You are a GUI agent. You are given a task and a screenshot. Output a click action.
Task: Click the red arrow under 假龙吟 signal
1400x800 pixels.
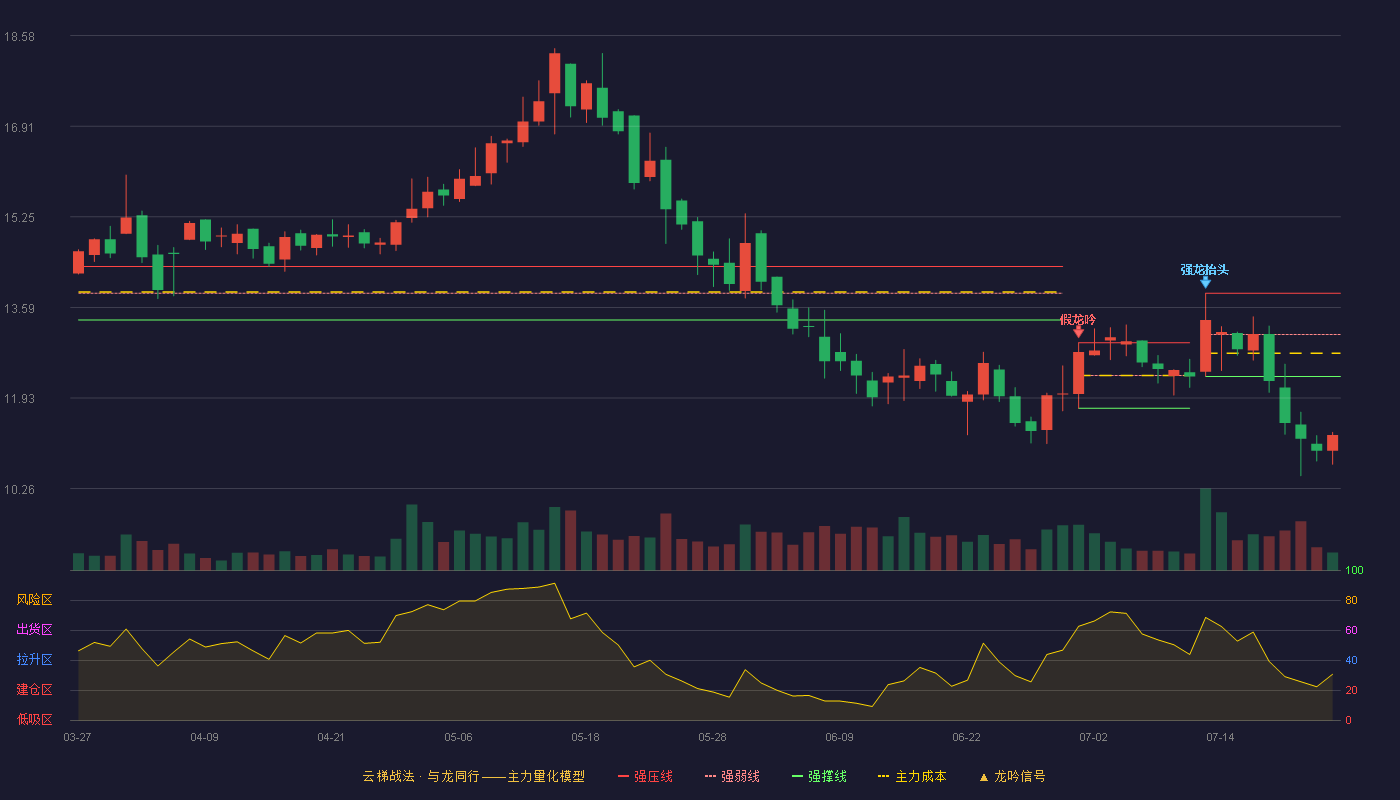click(x=1078, y=332)
